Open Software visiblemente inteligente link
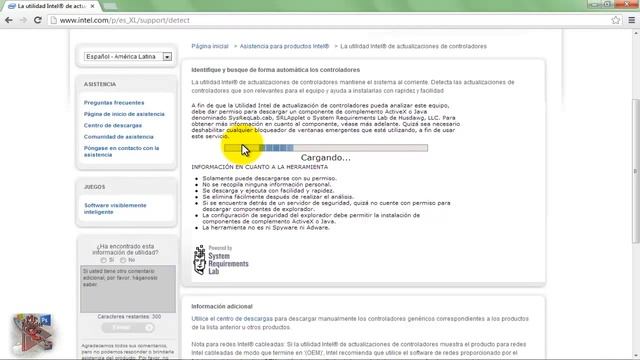This screenshot has height=360, width=640. pyautogui.click(x=115, y=209)
